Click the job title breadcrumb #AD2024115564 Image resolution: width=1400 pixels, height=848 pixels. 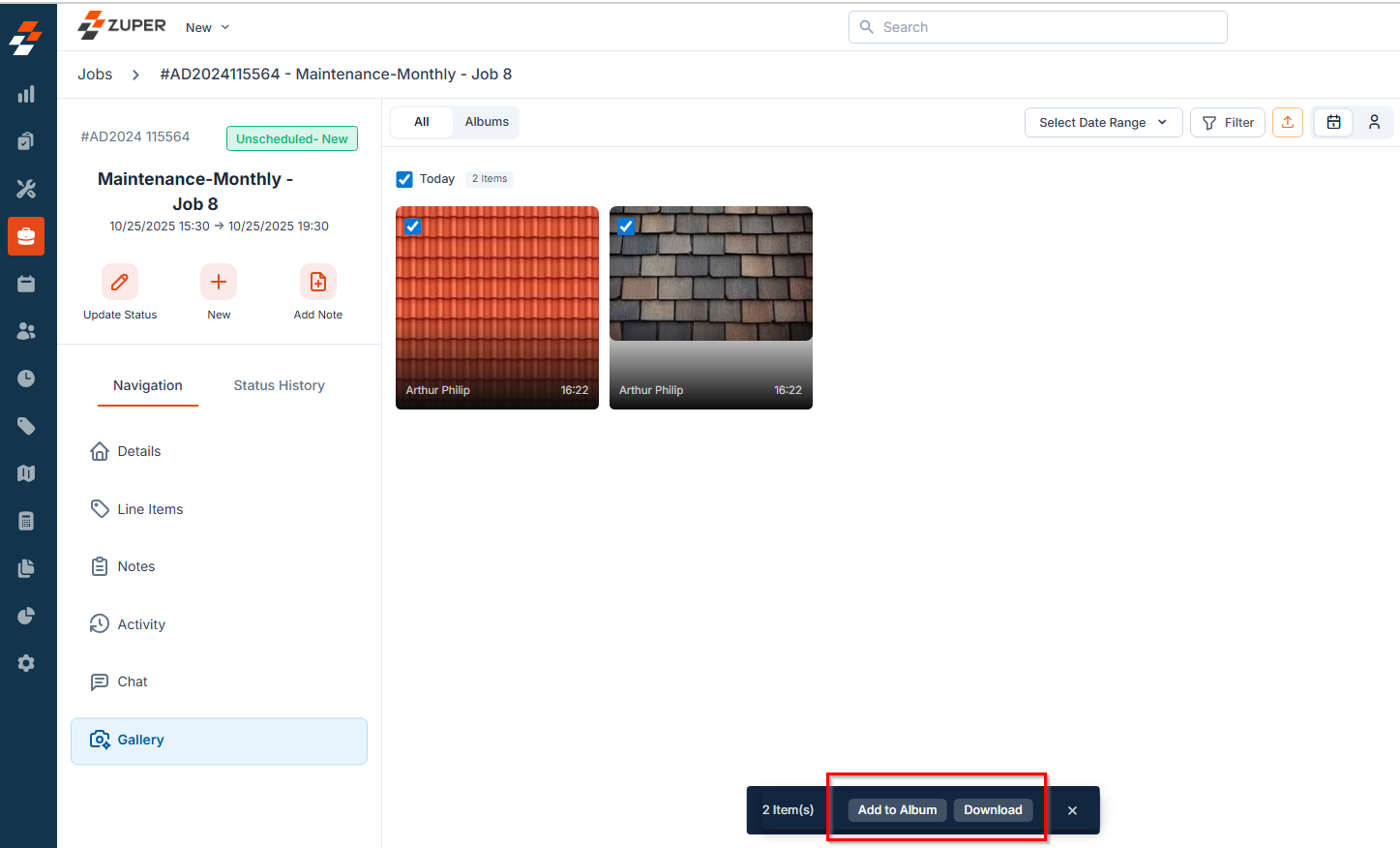click(336, 75)
